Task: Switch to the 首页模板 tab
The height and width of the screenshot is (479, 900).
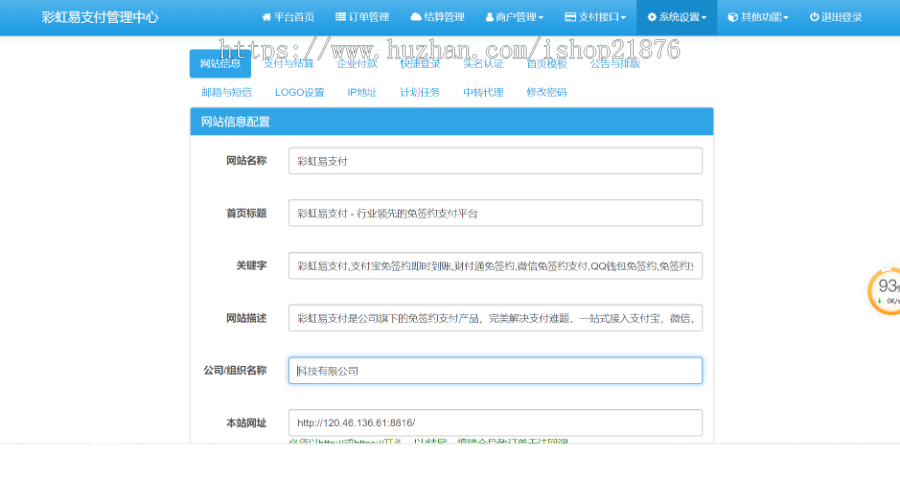Action: pyautogui.click(x=546, y=64)
